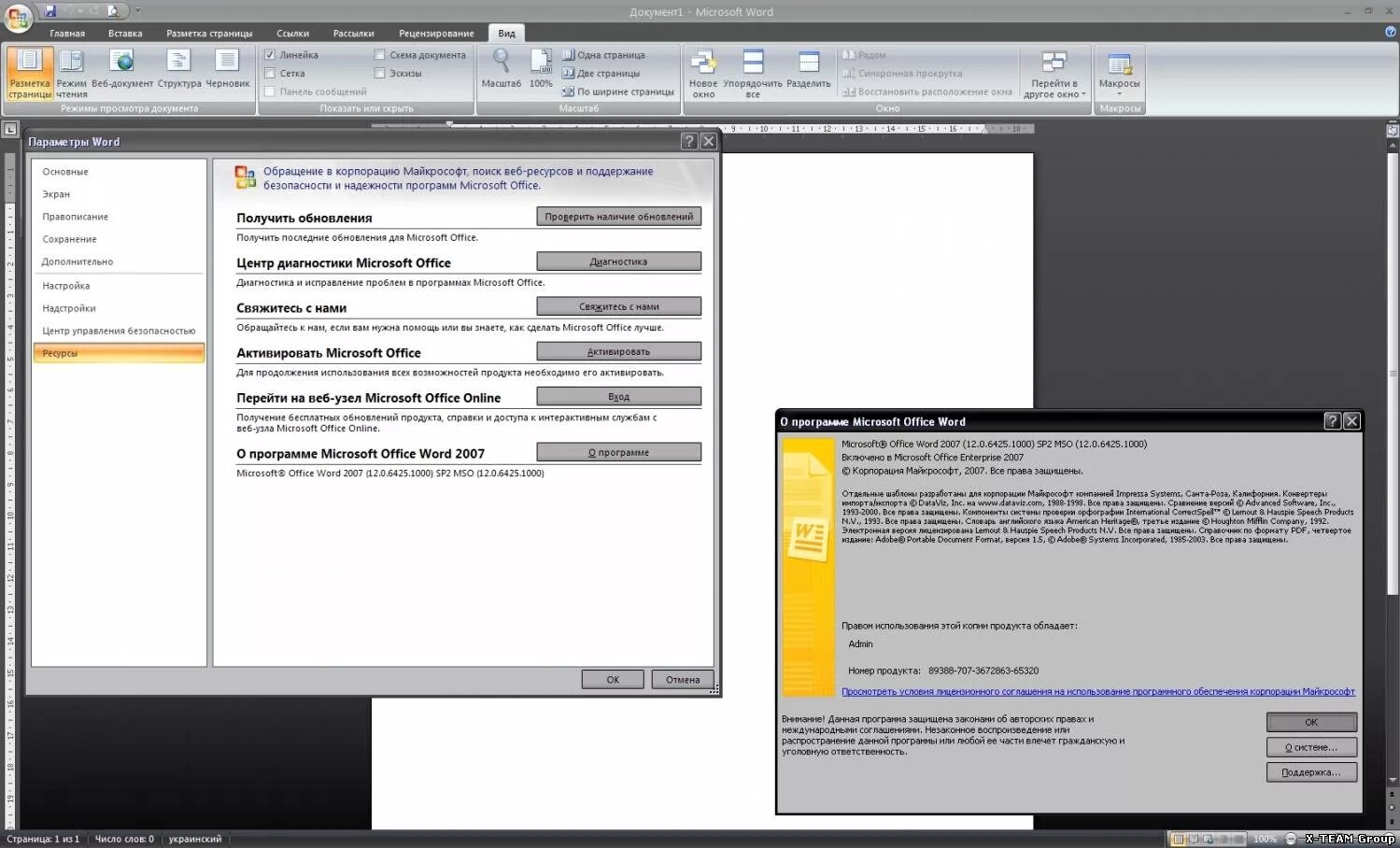Choose Две страницы zoom option
Screen dimensions: 1400x848
pos(601,73)
